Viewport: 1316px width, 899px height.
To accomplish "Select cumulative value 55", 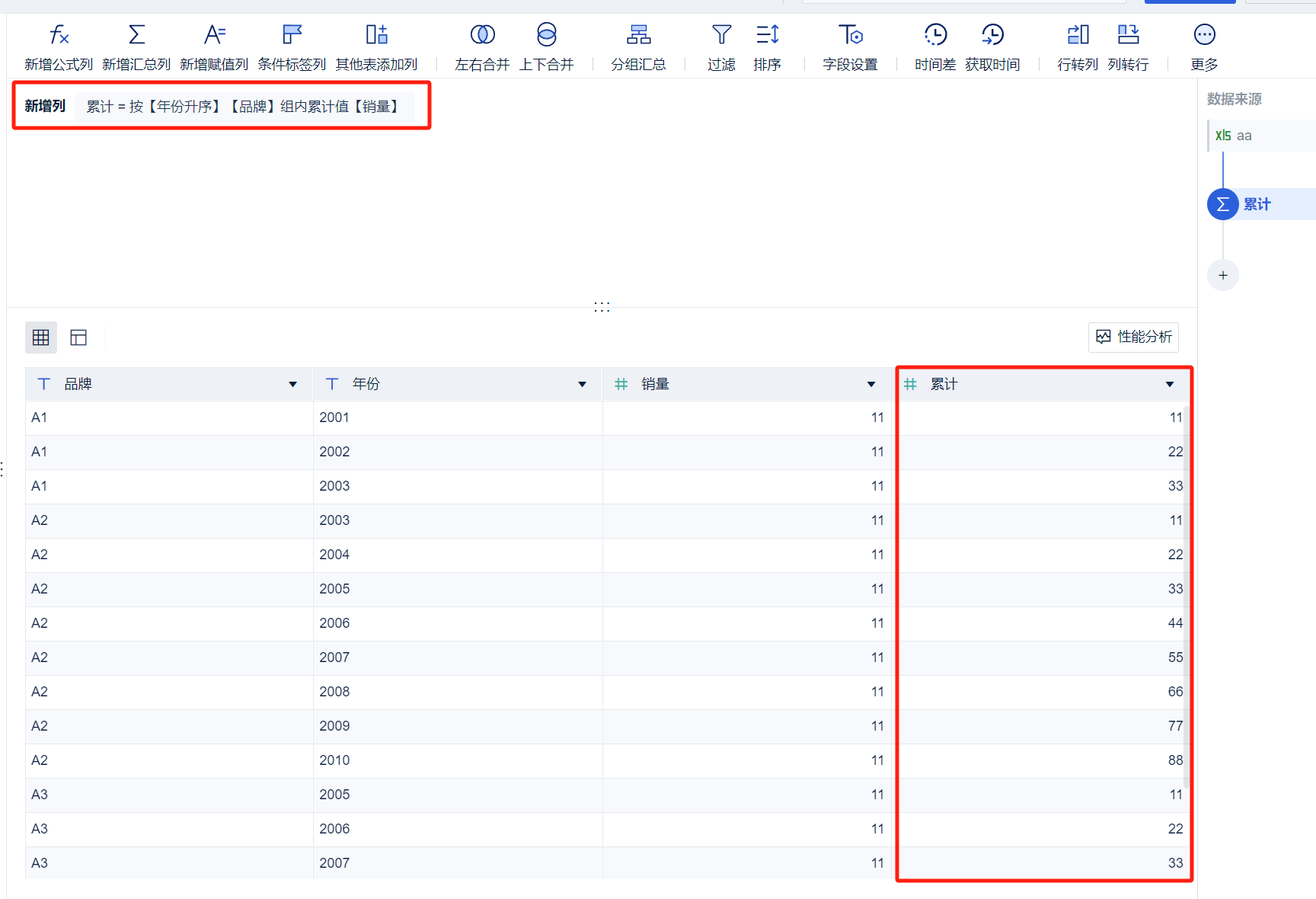I will (1042, 657).
